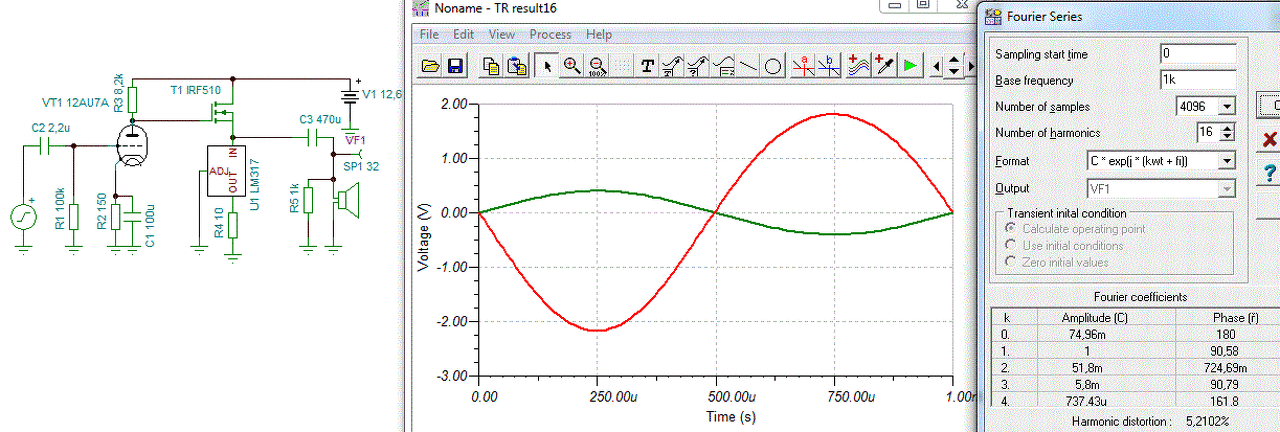Viewport: 1280px width, 432px height.
Task: Click the eyedropper with plus icon
Action: click(884, 66)
